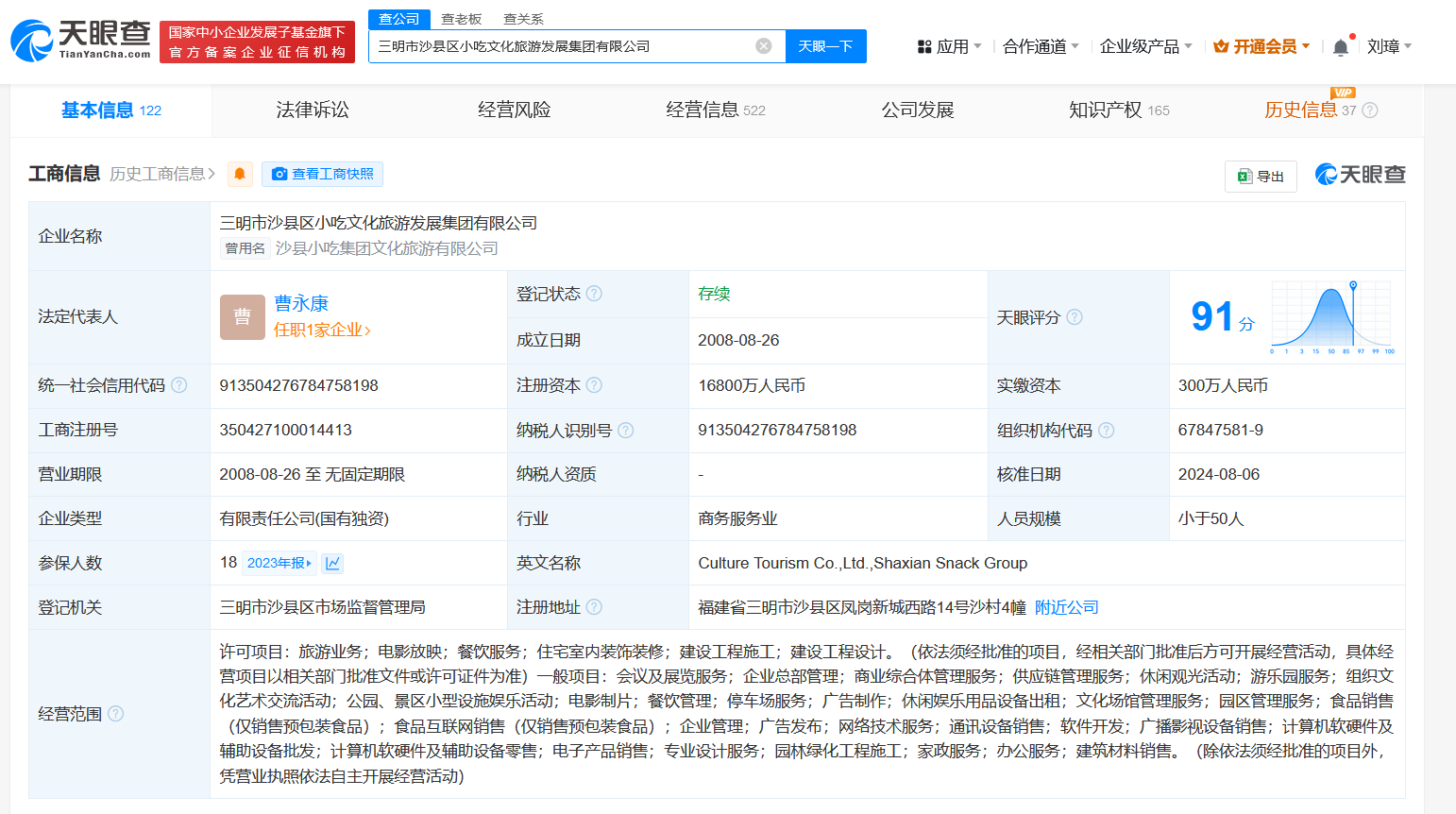Screen dimensions: 1456x814
Task: Switch to the 基本信息 tab
Action: [111, 110]
